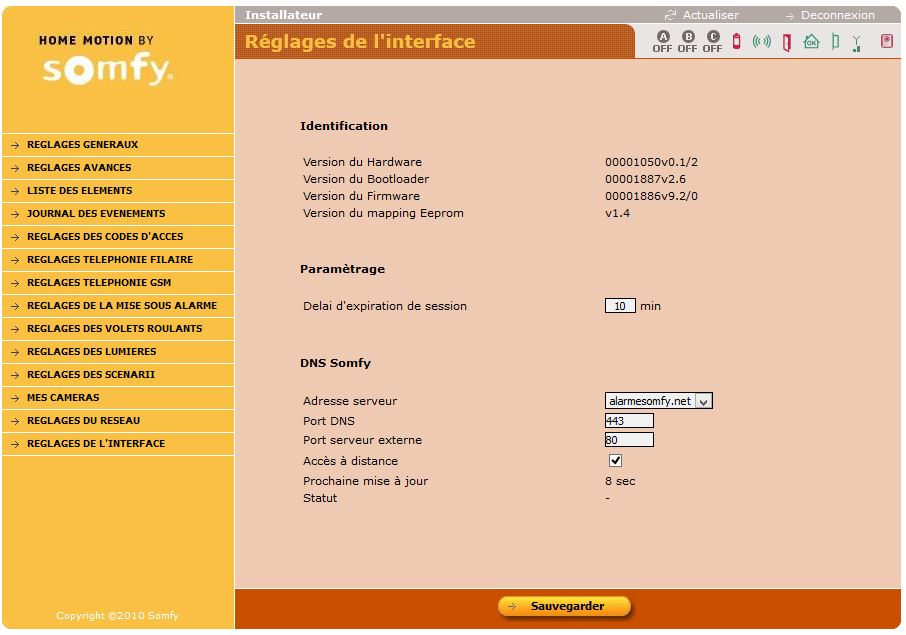906x635 pixels.
Task: Click the Actualiser refresh link
Action: [702, 15]
